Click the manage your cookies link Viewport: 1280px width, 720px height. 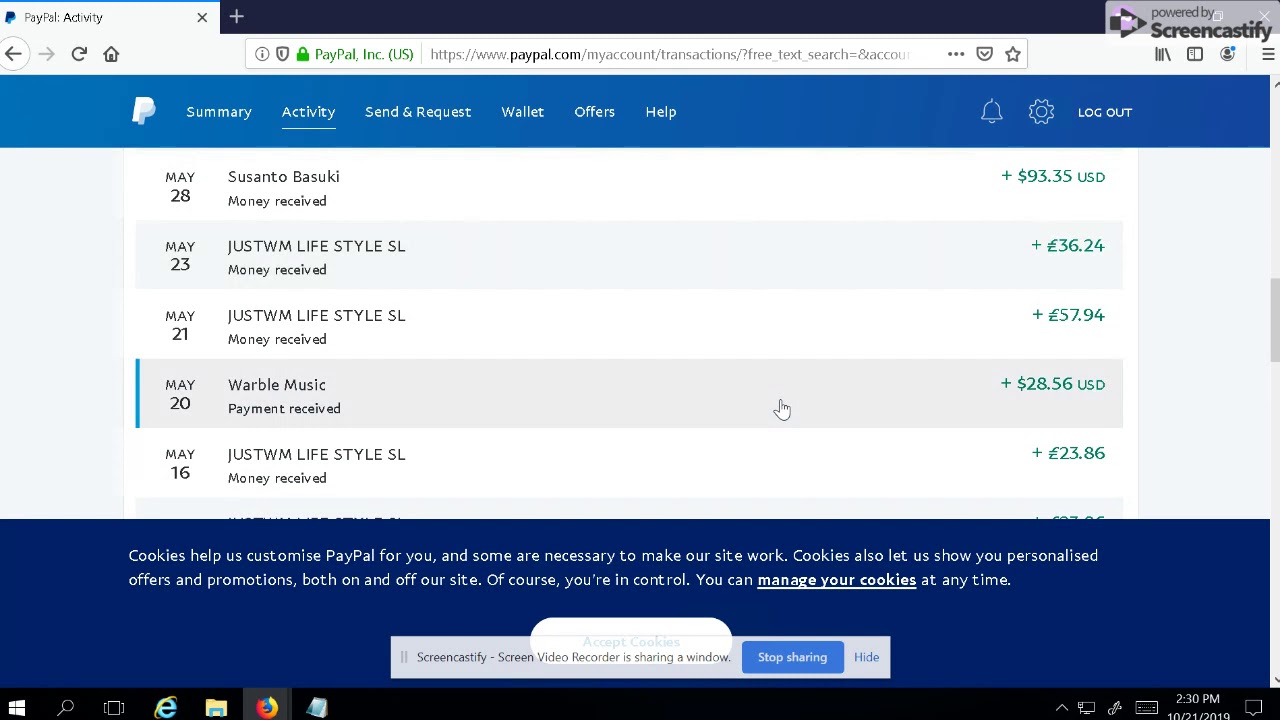point(836,580)
